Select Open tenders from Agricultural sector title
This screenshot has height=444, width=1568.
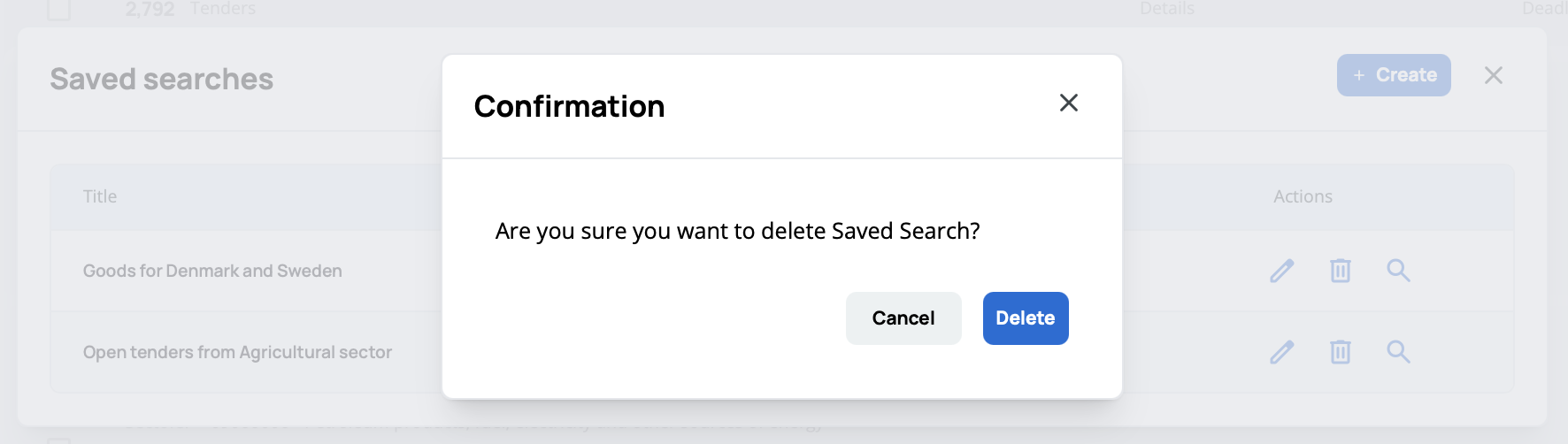click(237, 353)
